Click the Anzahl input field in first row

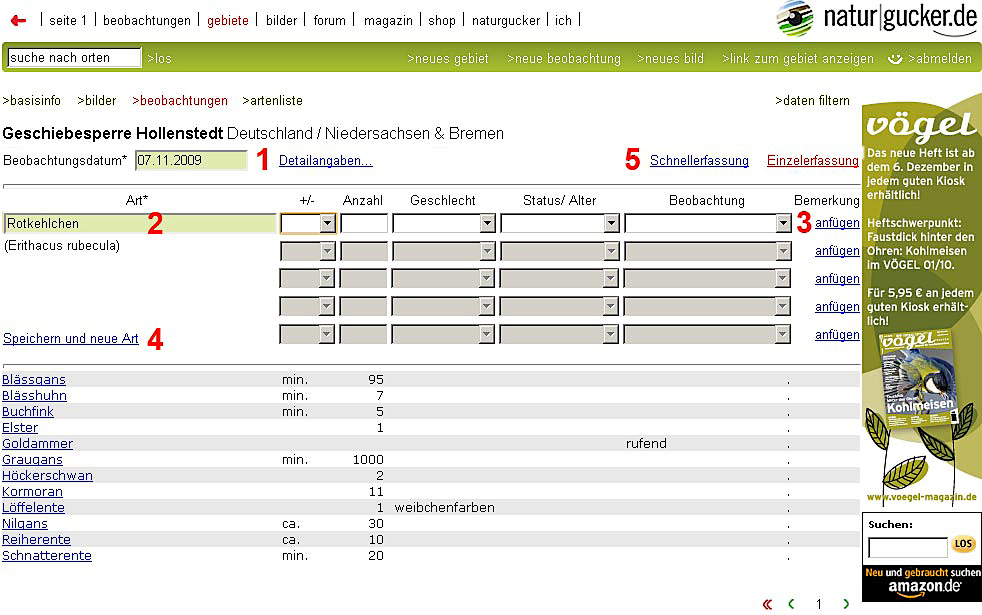(x=364, y=224)
